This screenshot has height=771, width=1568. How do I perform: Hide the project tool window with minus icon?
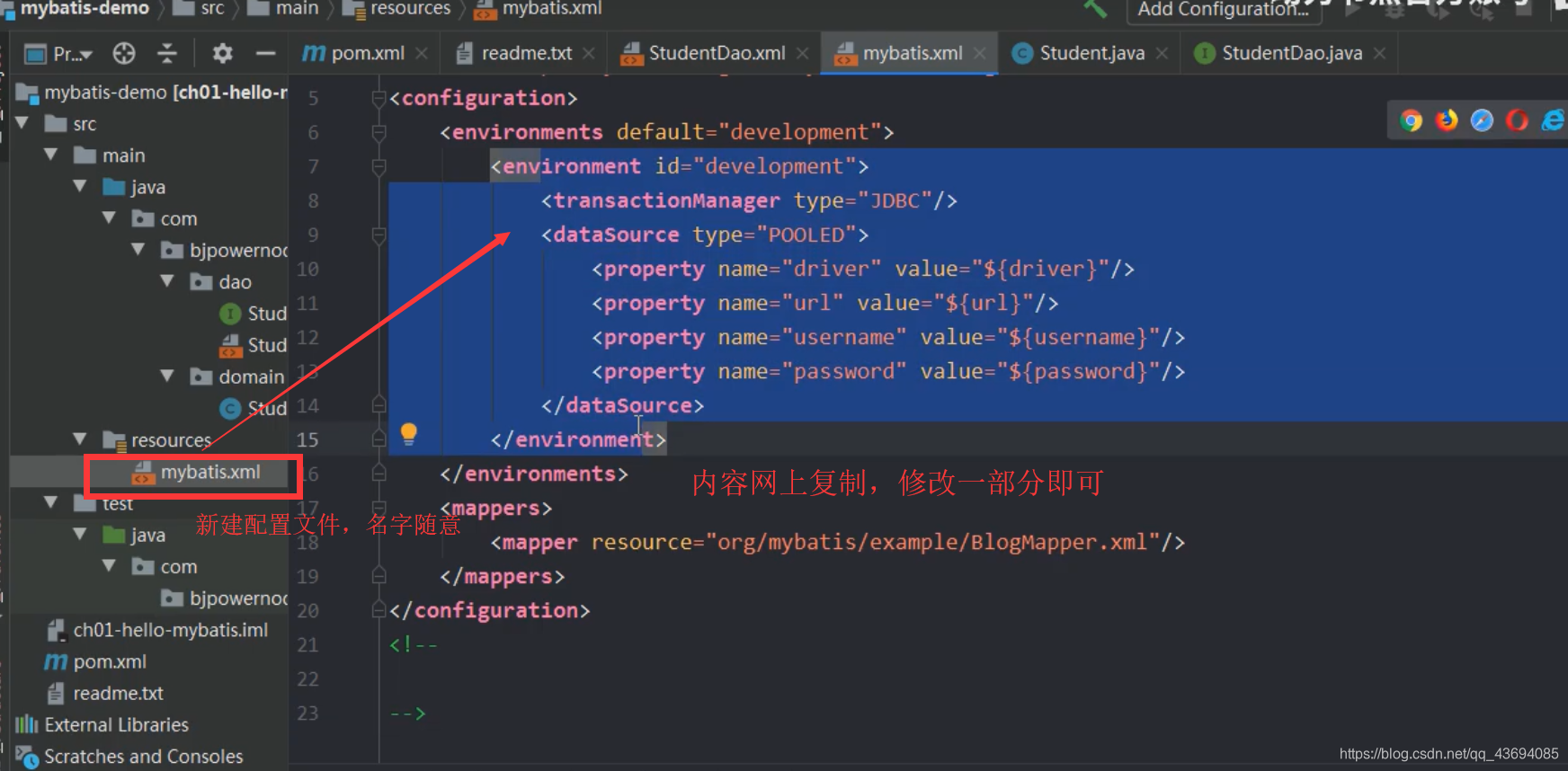click(x=265, y=54)
